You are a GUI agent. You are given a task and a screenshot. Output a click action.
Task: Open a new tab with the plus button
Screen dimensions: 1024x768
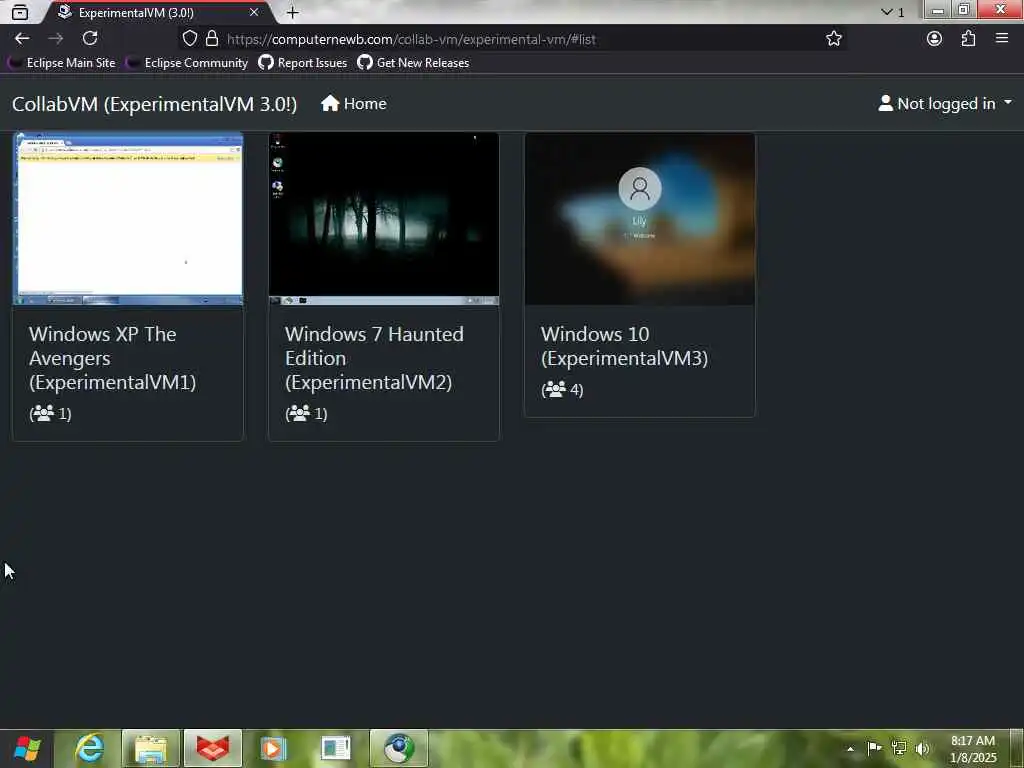293,12
